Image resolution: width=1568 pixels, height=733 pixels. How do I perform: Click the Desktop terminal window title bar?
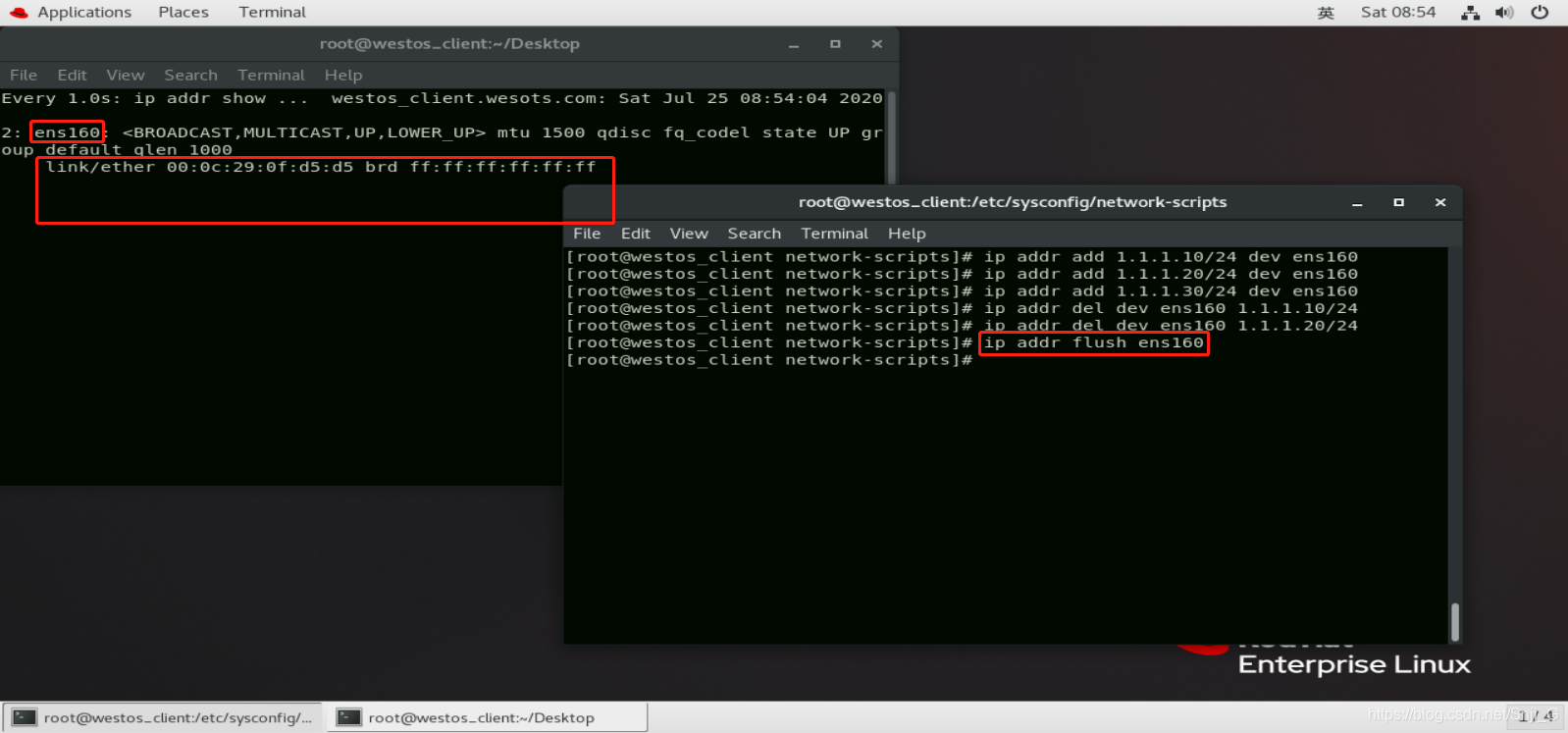coord(449,44)
